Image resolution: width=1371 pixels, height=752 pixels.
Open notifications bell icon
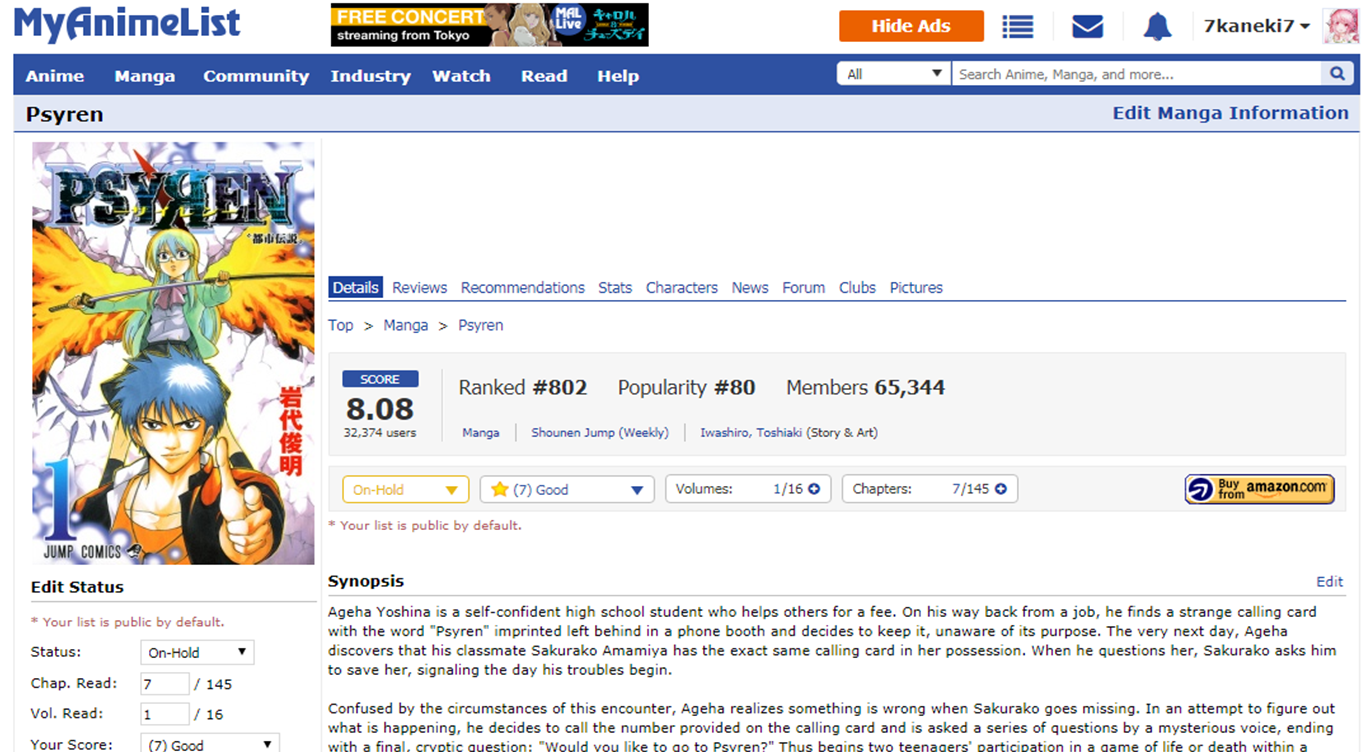(1157, 27)
